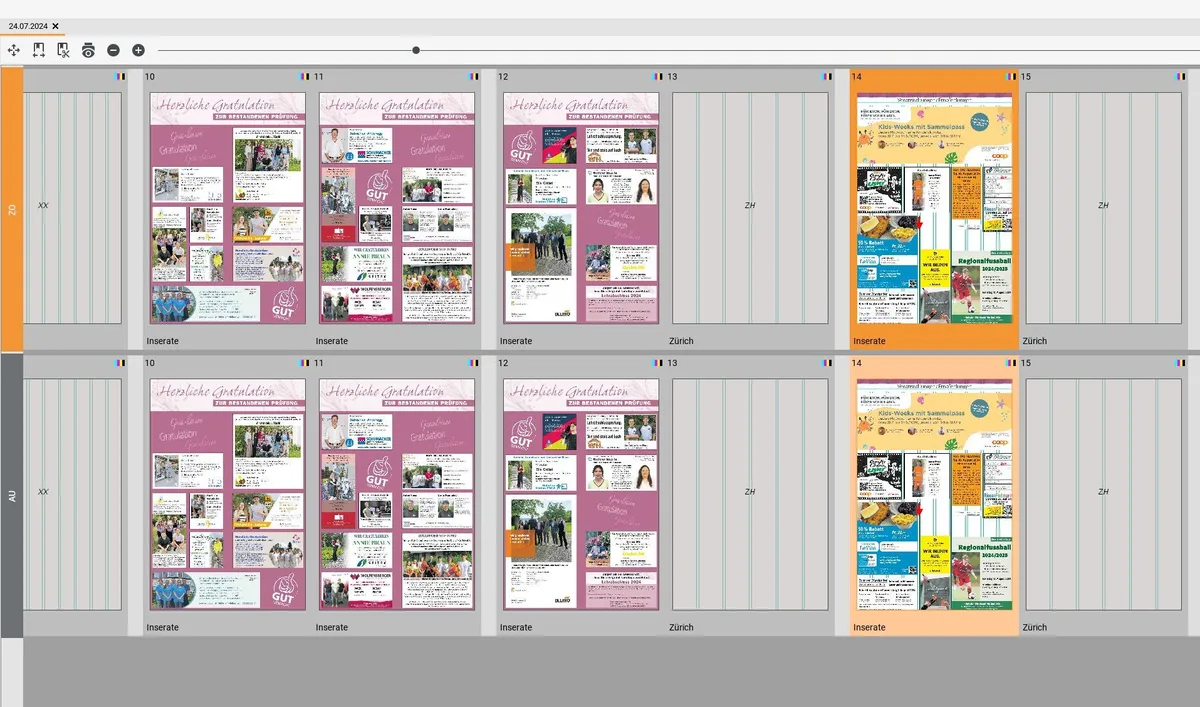Adjust the zoom slider handle

(x=415, y=48)
